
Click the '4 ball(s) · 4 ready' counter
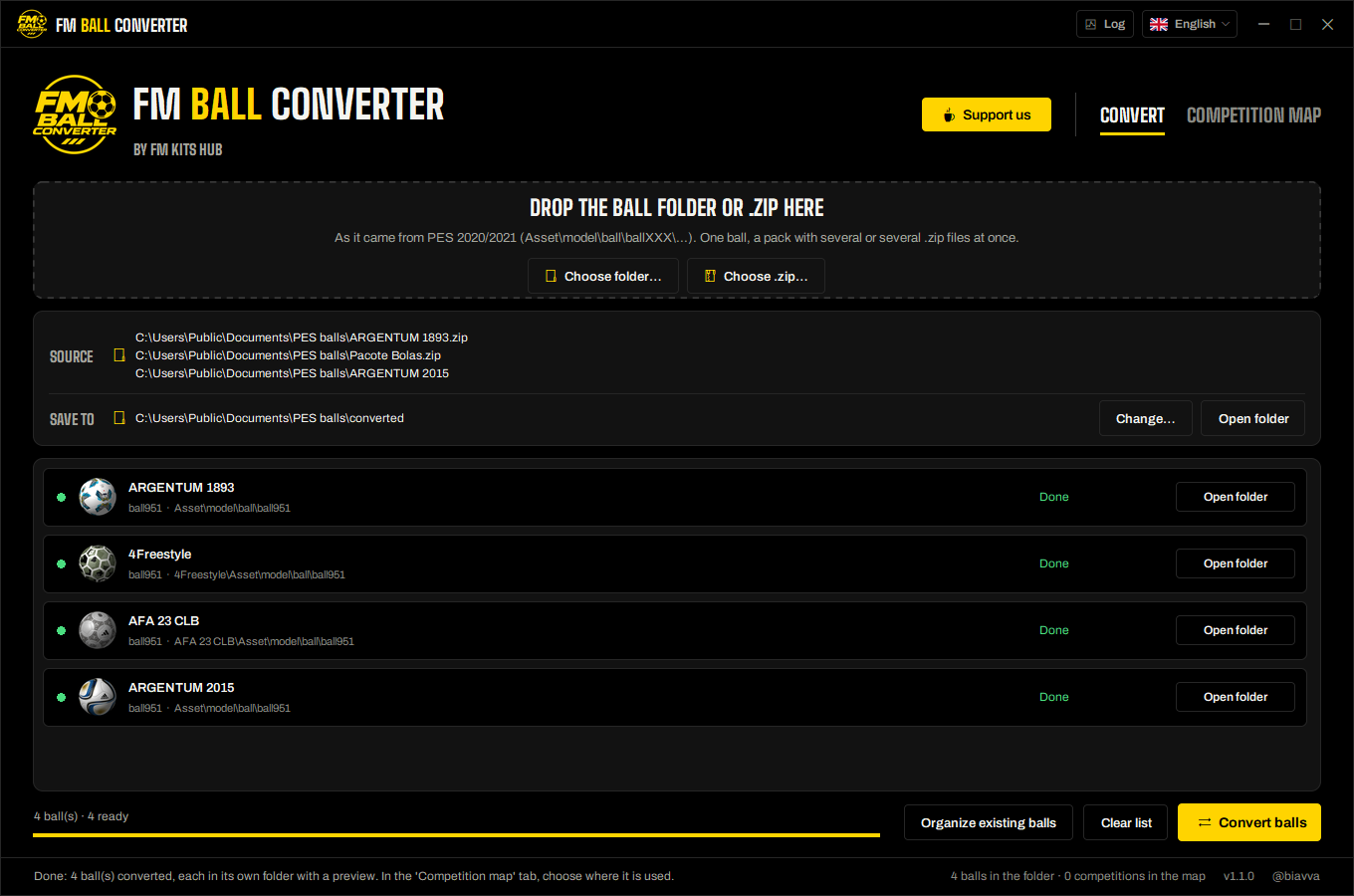click(81, 816)
